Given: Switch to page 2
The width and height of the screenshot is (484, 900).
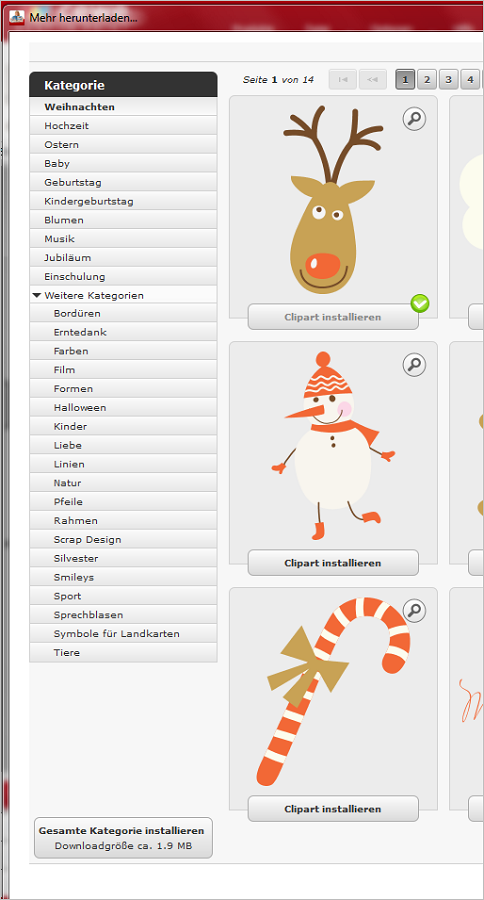Looking at the screenshot, I should tap(427, 80).
